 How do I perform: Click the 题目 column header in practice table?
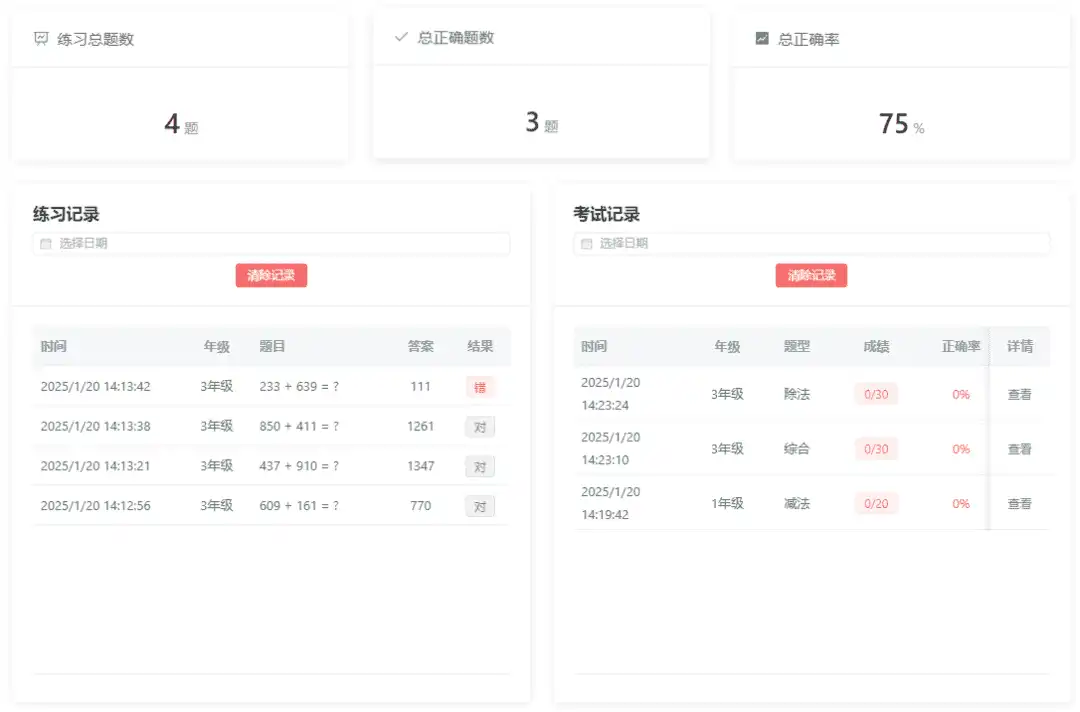272,346
